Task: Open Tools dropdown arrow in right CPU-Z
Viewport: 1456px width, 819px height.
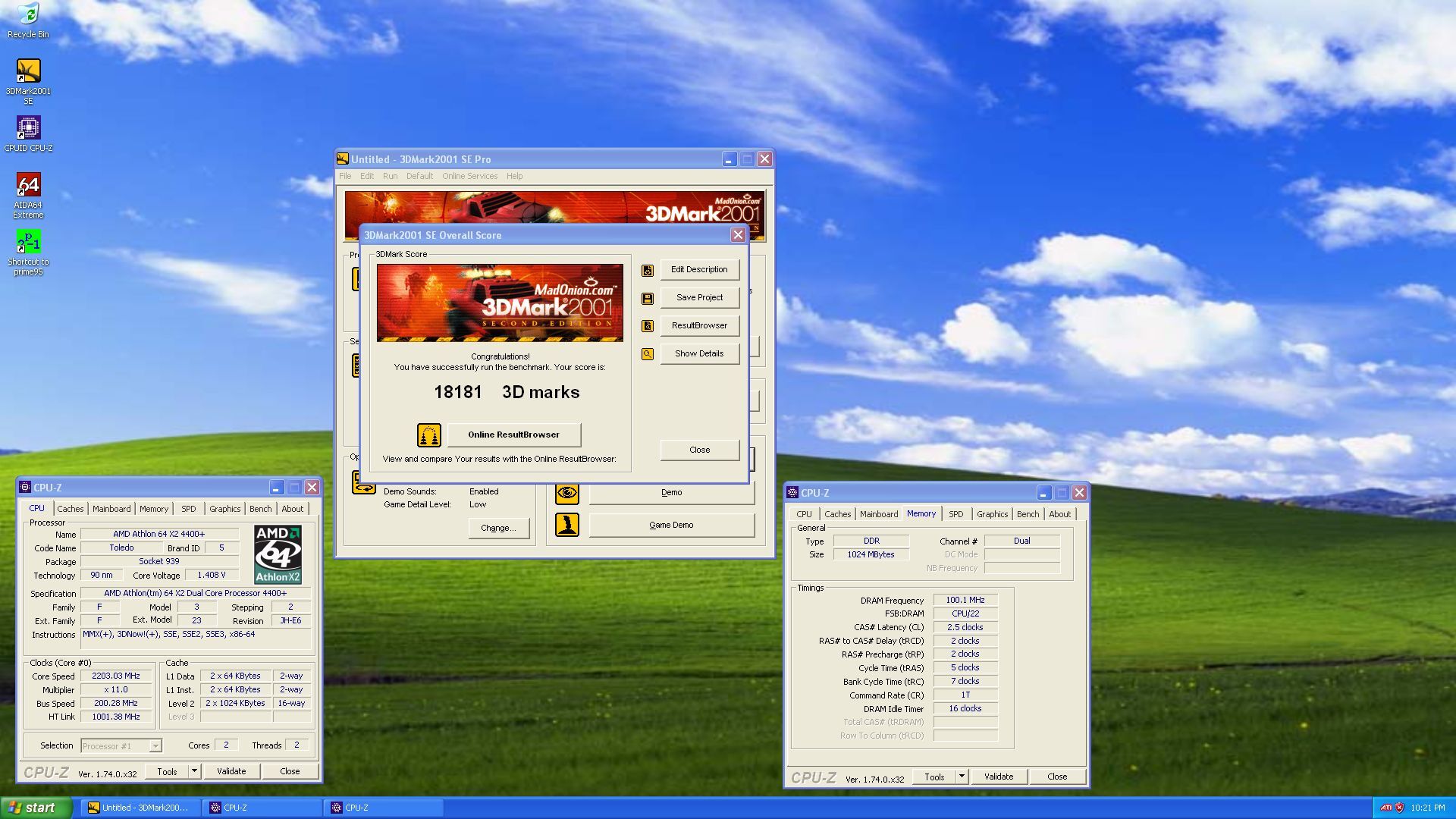Action: 962,777
